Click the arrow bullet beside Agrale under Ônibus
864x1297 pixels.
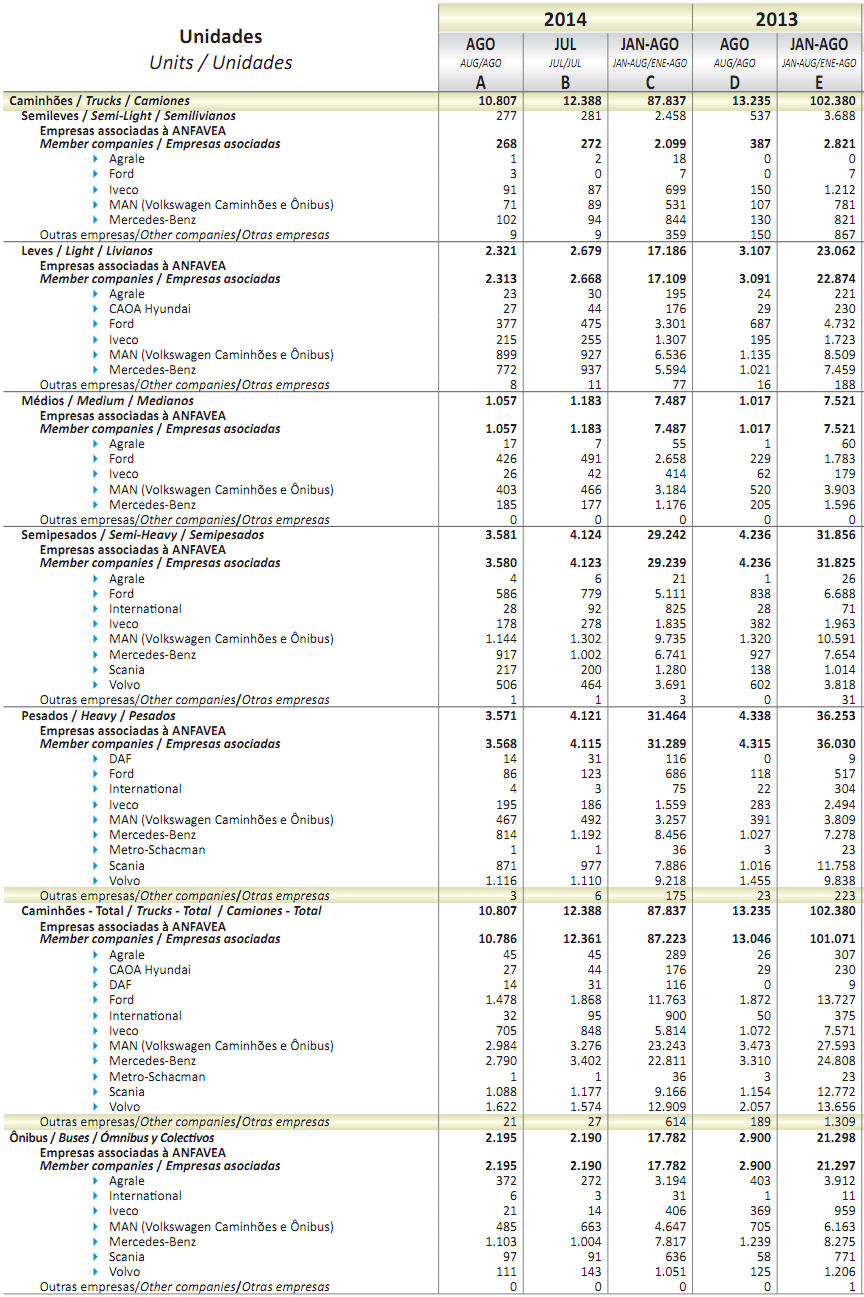click(96, 1181)
